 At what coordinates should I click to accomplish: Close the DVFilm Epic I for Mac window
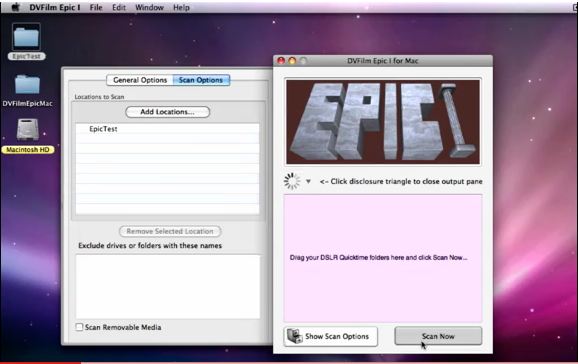tap(281, 61)
